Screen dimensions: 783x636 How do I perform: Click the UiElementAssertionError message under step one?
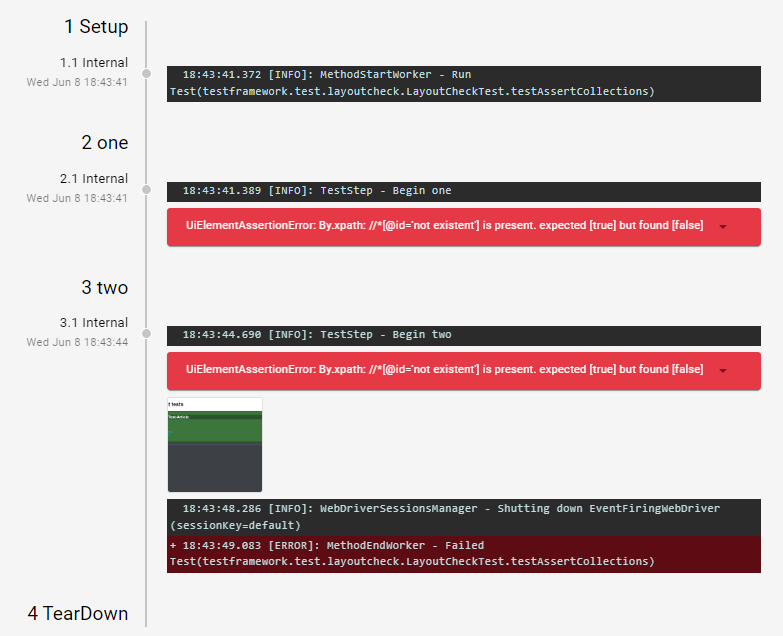(x=444, y=226)
